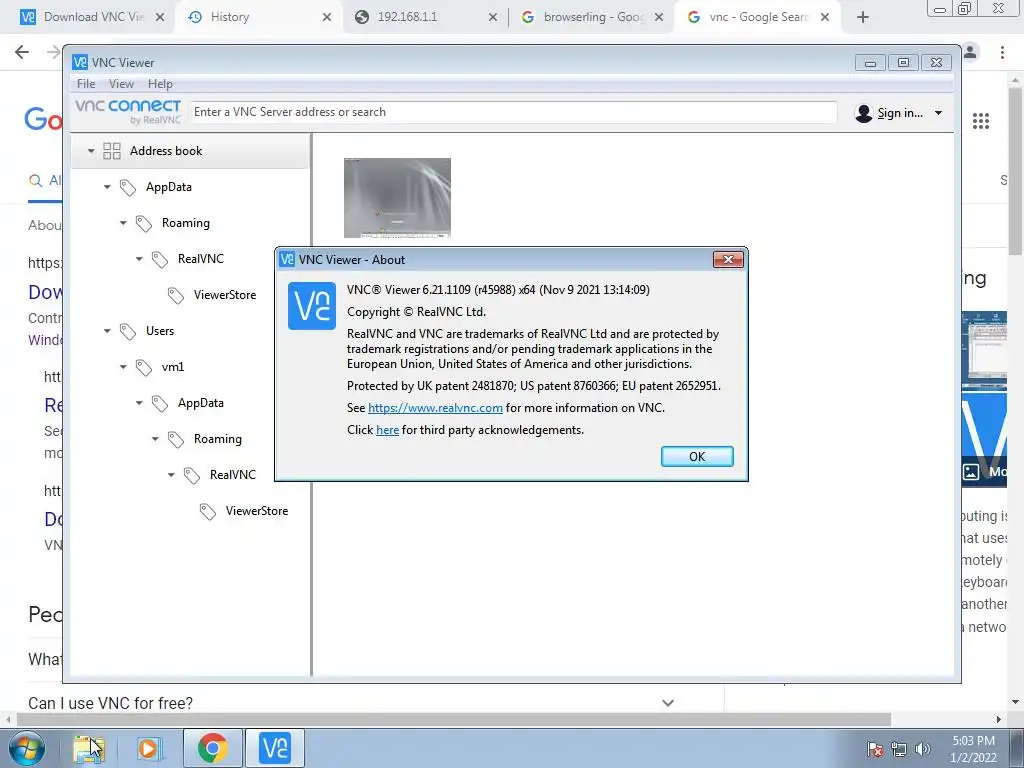Viewport: 1024px width, 768px height.
Task: Click the VNC Viewer title bar icon
Action: (80, 62)
